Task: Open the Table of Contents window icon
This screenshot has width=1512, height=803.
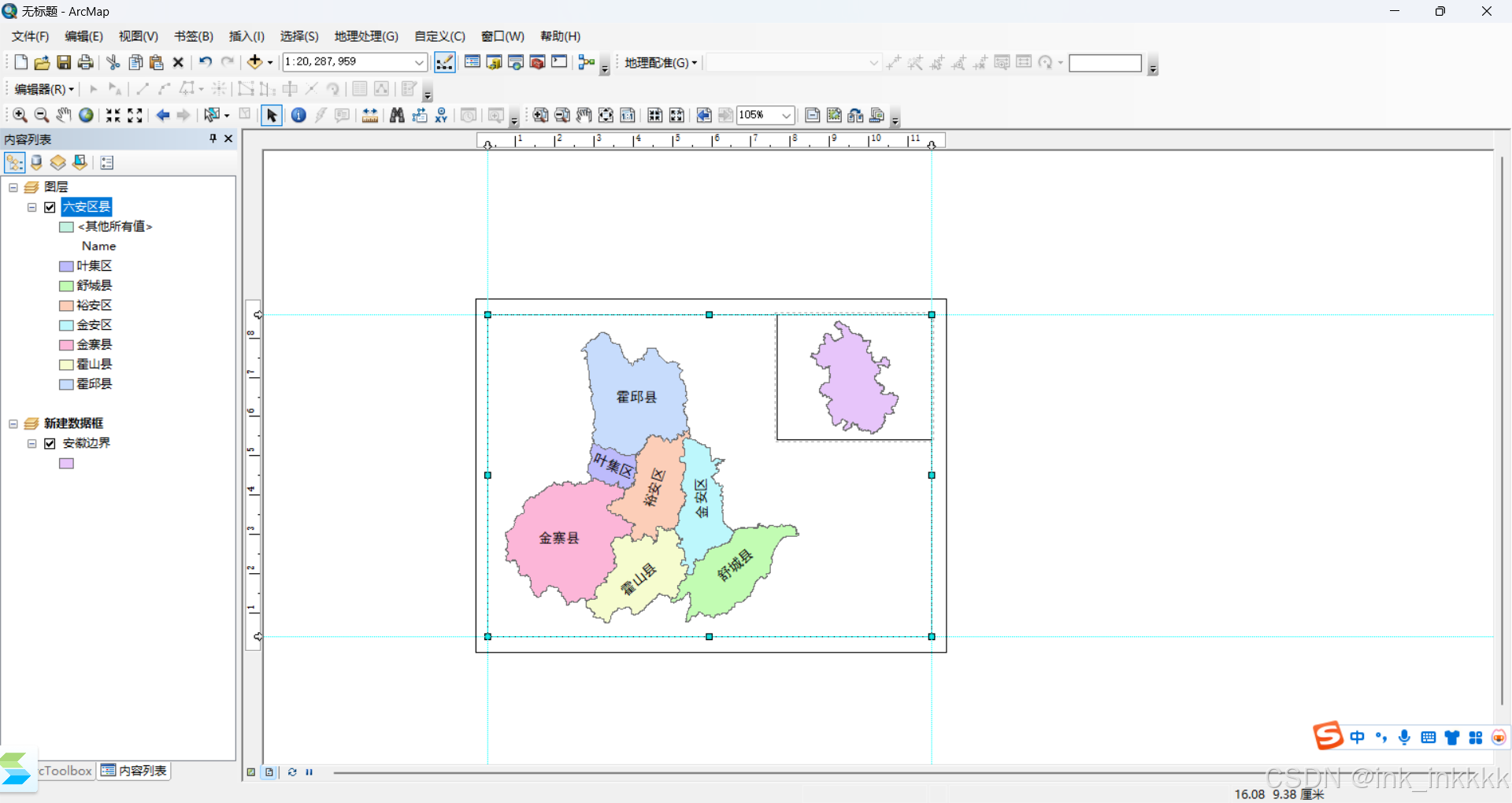Action: click(x=472, y=62)
